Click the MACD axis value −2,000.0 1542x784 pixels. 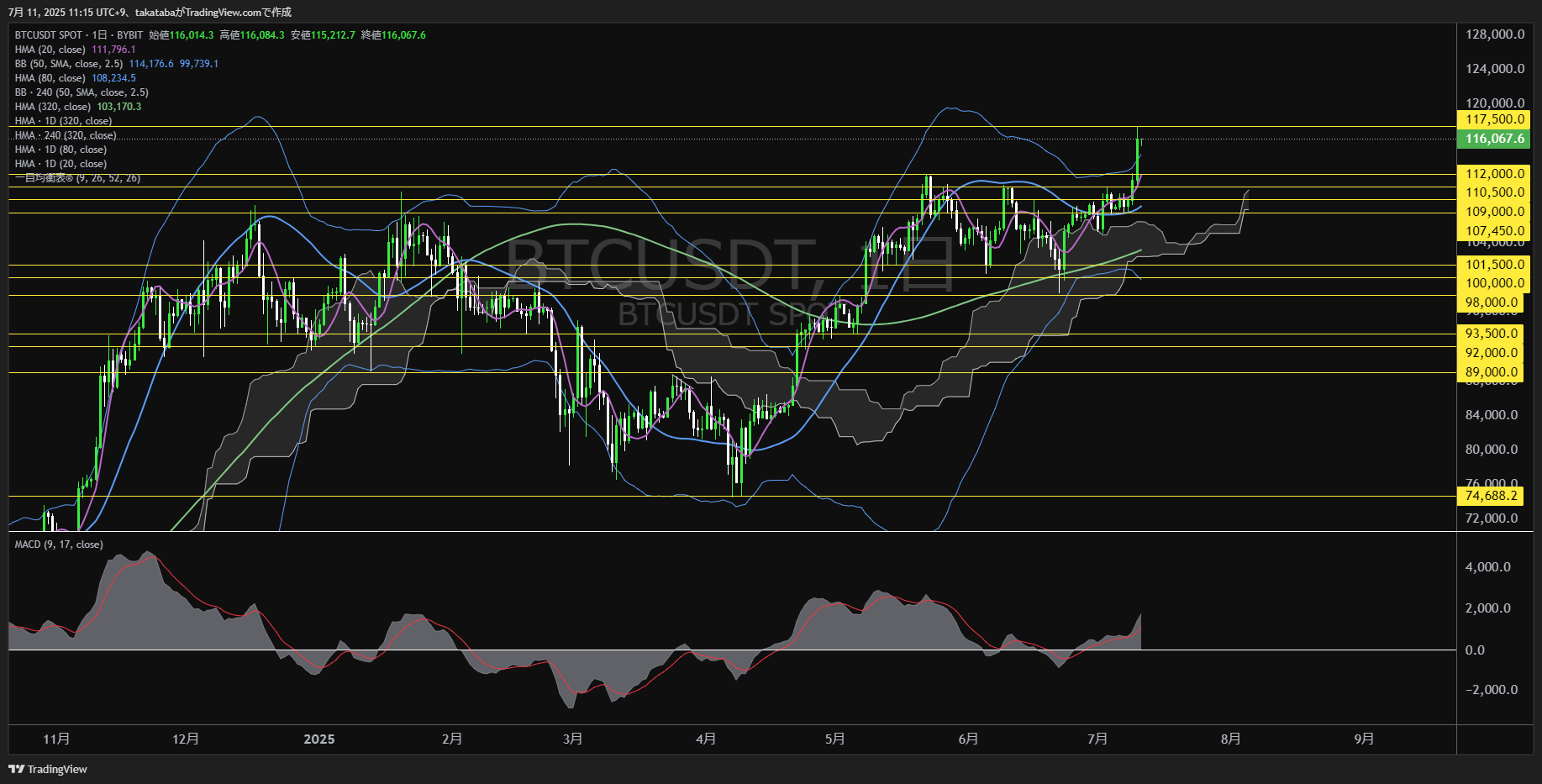[x=1491, y=690]
